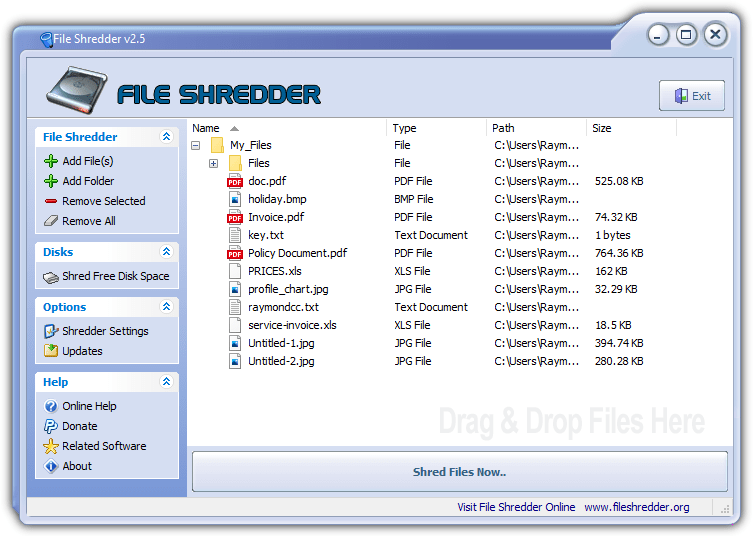Image resolution: width=753 pixels, height=536 pixels.
Task: Click the file icon beside PRICES.xls
Action: (235, 271)
